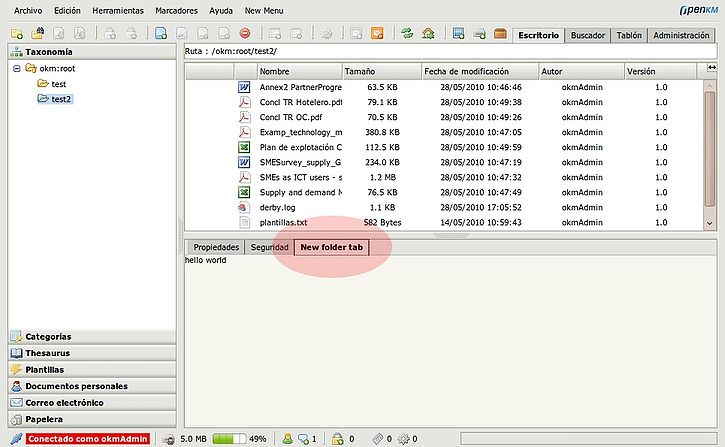Screen dimensions: 725x447
Task: Click the file list vertical scrollbar thumb
Action: (709, 149)
